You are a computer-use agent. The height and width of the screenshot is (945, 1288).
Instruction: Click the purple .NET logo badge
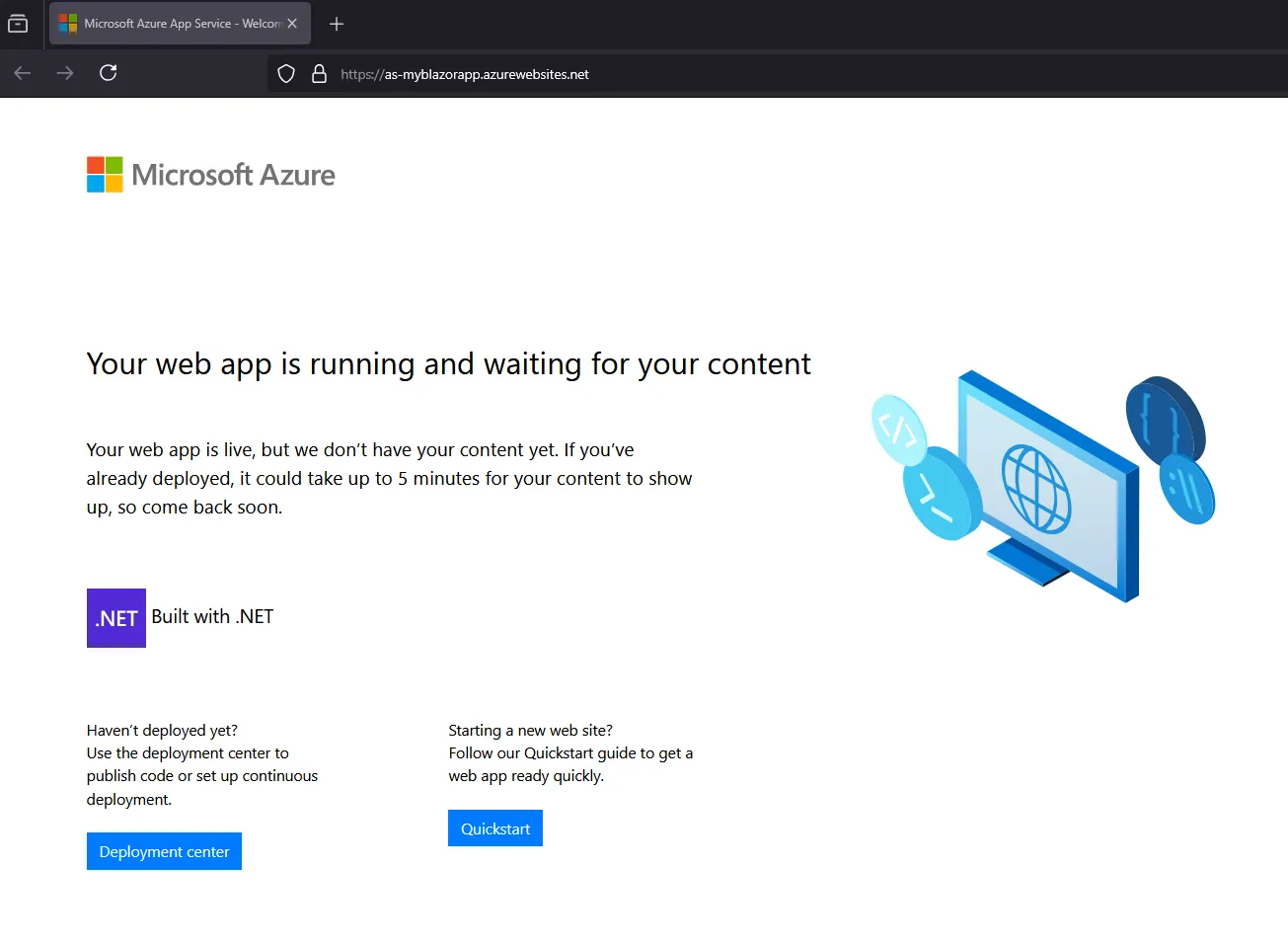point(116,618)
